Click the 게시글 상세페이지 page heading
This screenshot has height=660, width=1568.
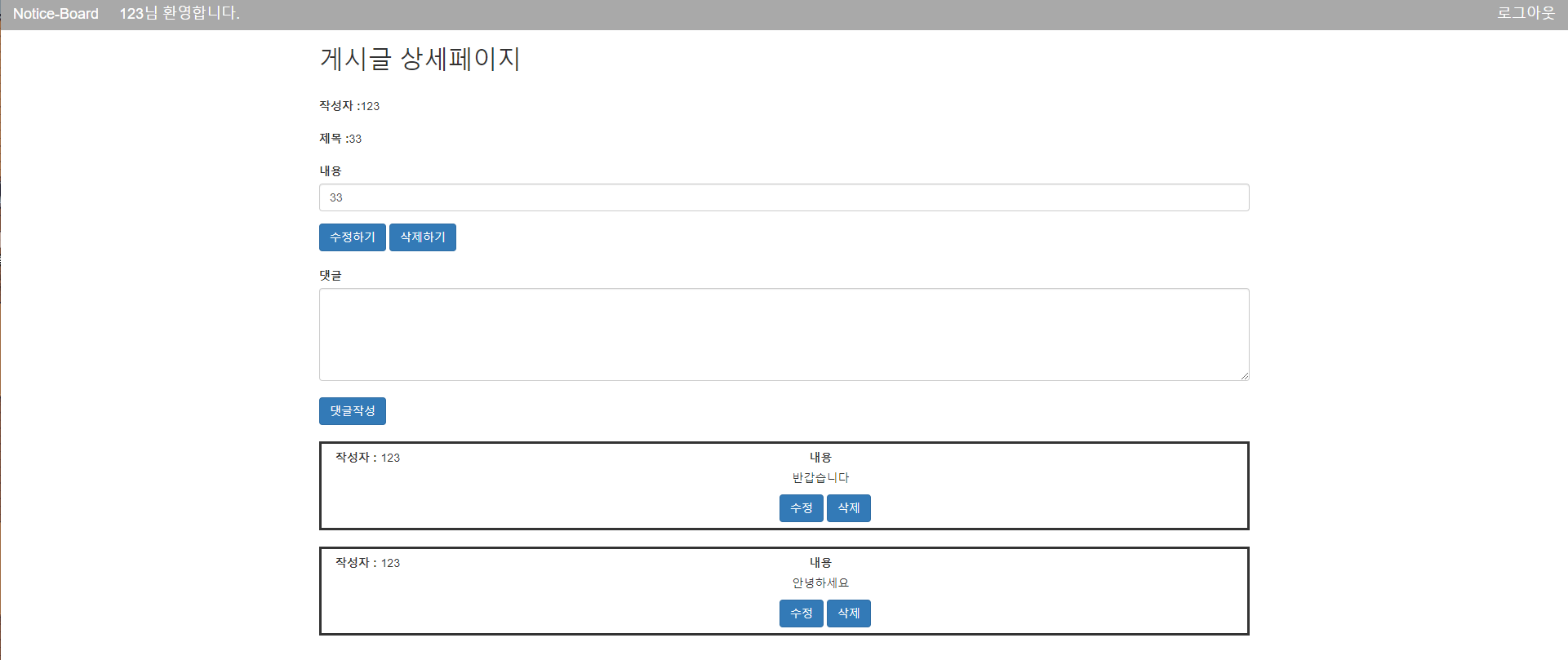[420, 59]
